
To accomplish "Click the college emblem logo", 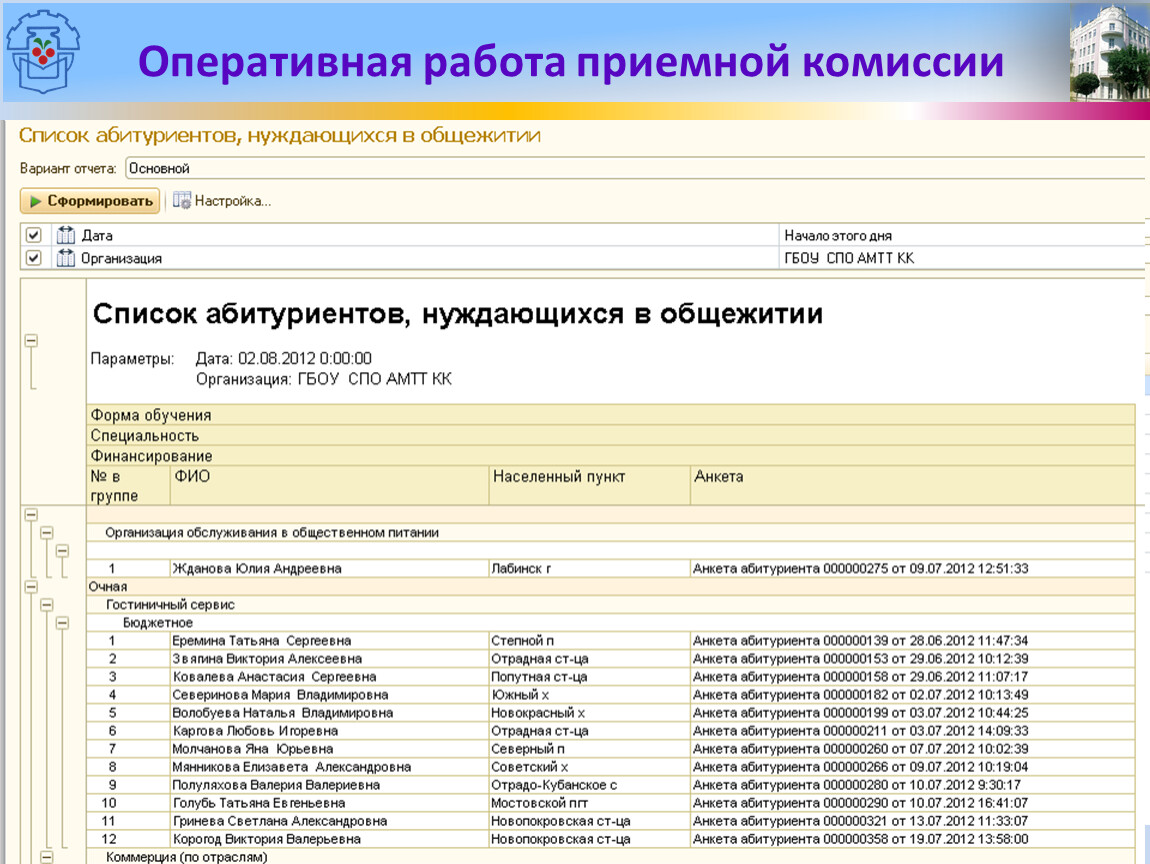I will [42, 50].
